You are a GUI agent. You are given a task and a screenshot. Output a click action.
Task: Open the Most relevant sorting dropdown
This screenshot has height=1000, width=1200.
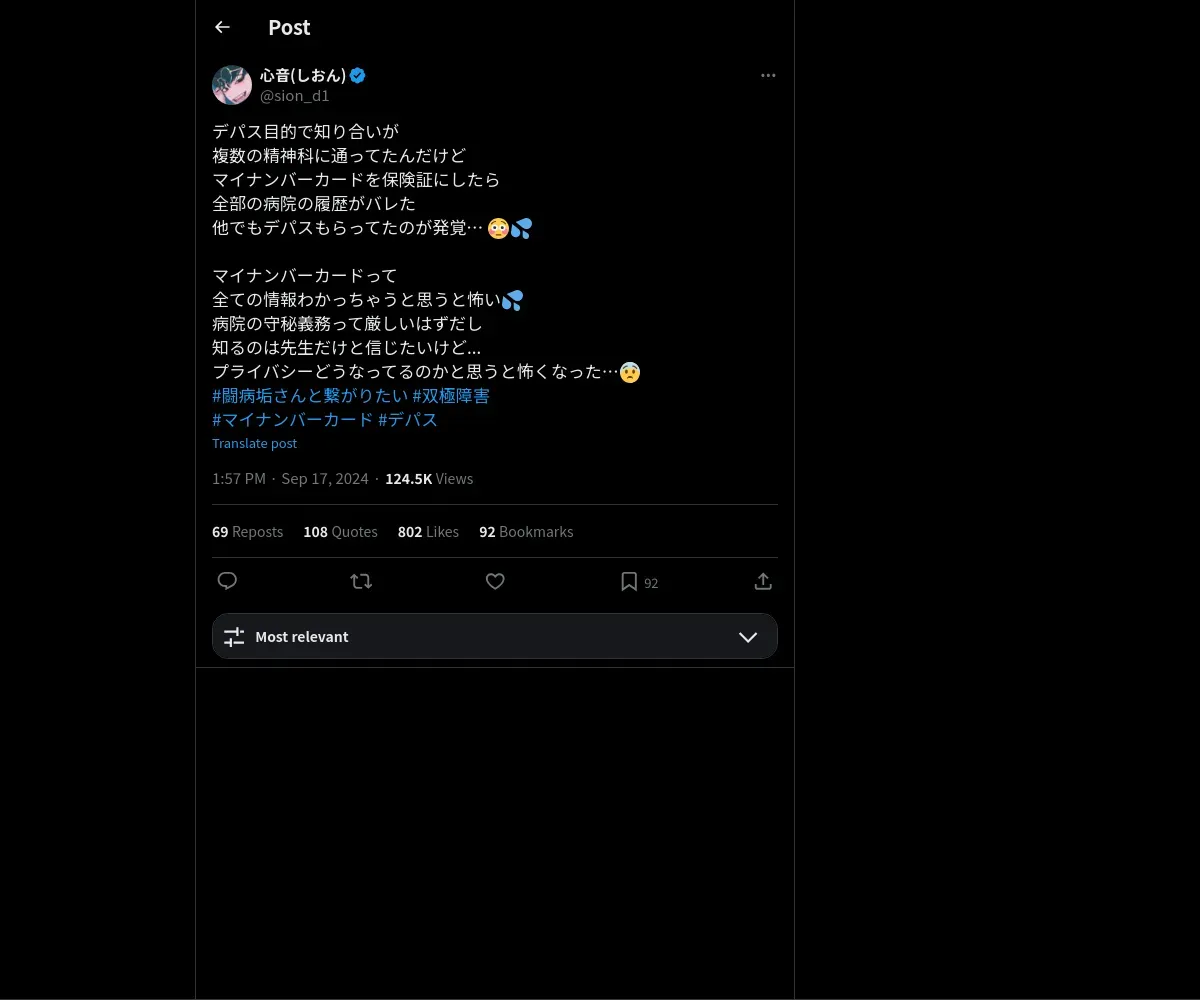pyautogui.click(x=495, y=636)
